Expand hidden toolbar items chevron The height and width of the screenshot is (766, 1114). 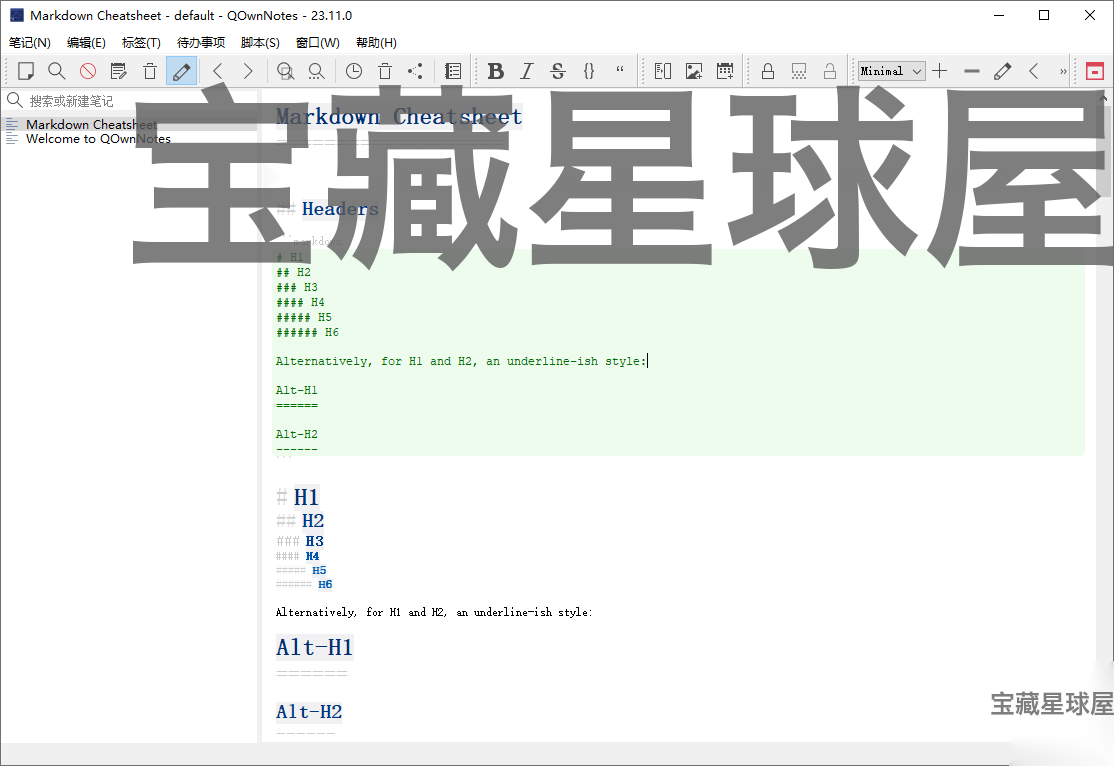click(1063, 71)
